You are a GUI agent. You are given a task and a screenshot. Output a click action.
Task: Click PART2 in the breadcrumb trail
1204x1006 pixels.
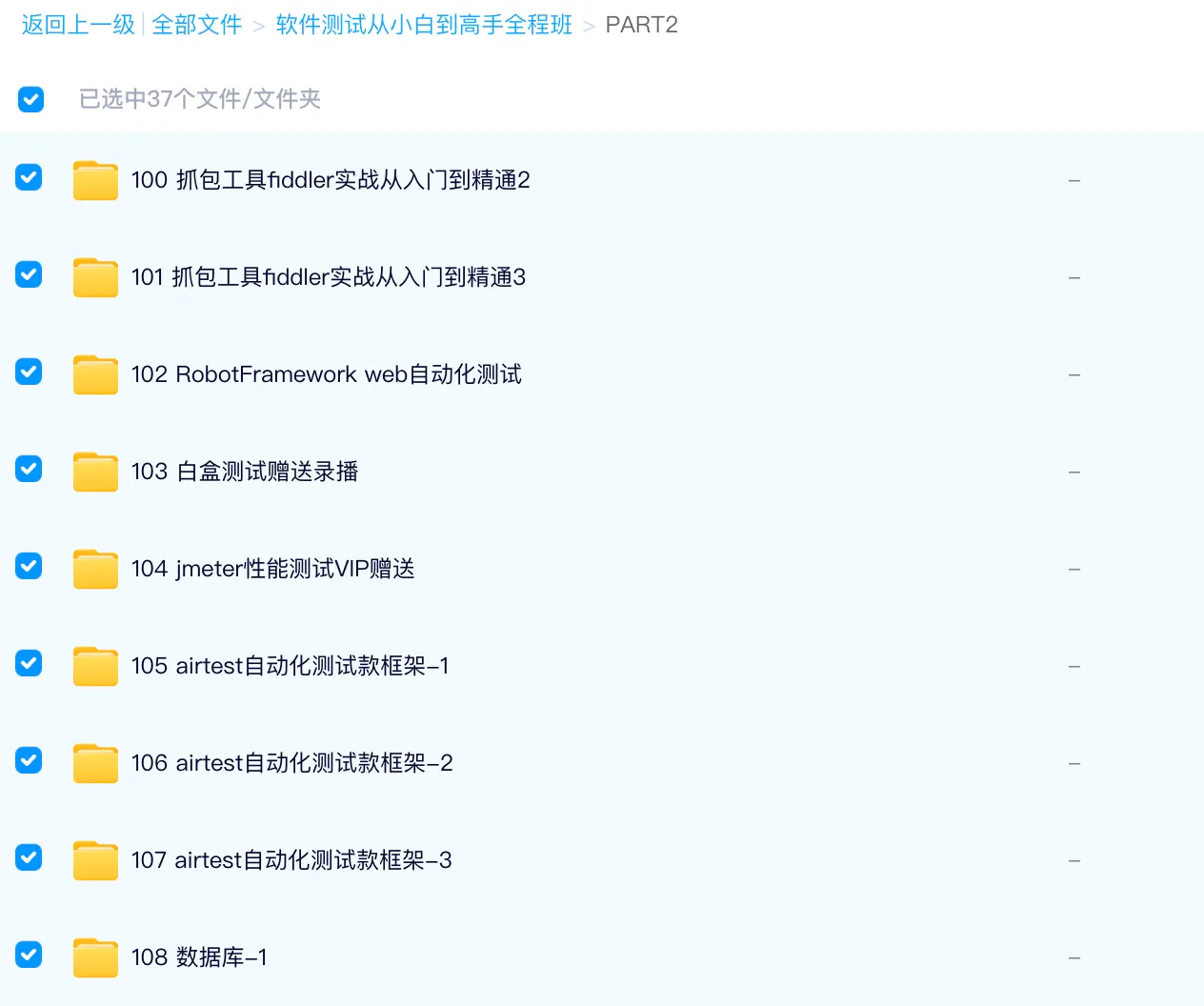pyautogui.click(x=641, y=24)
